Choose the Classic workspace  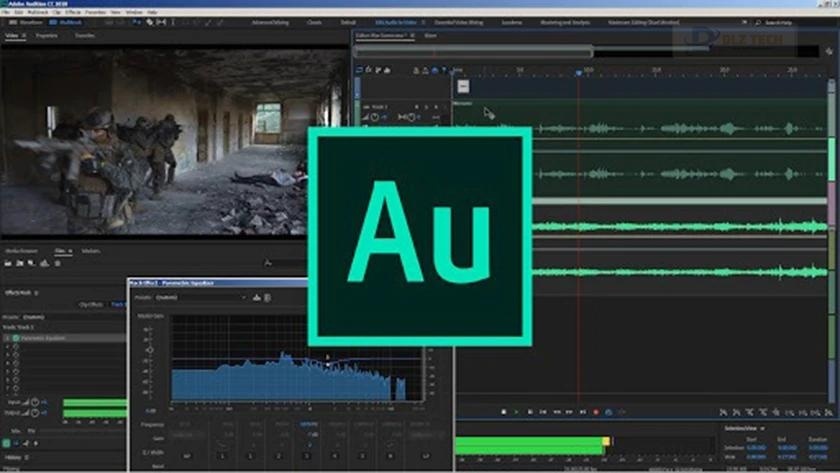point(314,22)
